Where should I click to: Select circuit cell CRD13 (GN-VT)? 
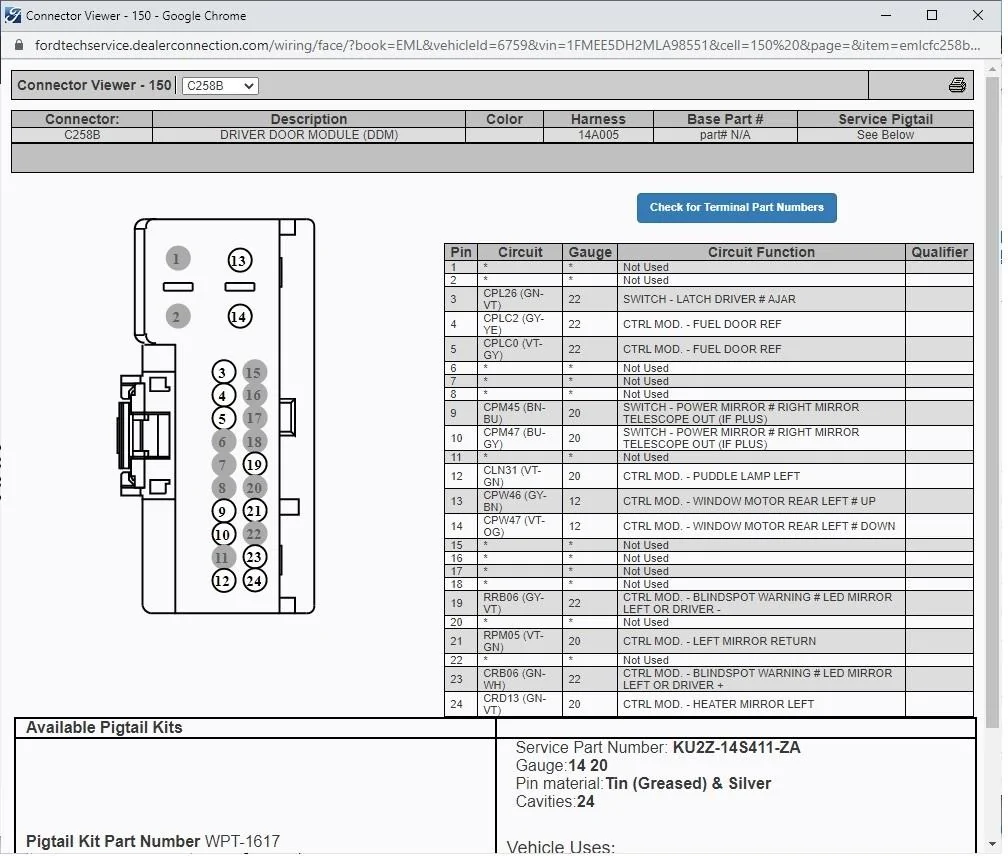click(x=520, y=704)
